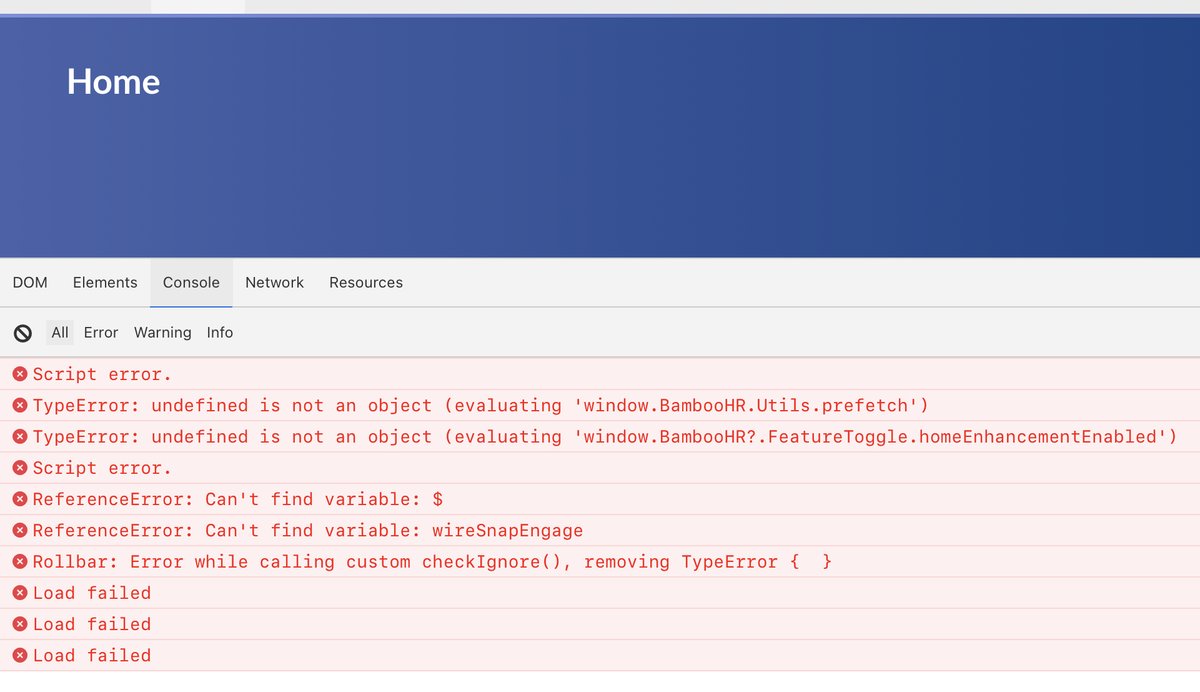Screen dimensions: 1200x692
Task: Select the wireSnapEngage ReferenceError message
Action: coord(600,530)
